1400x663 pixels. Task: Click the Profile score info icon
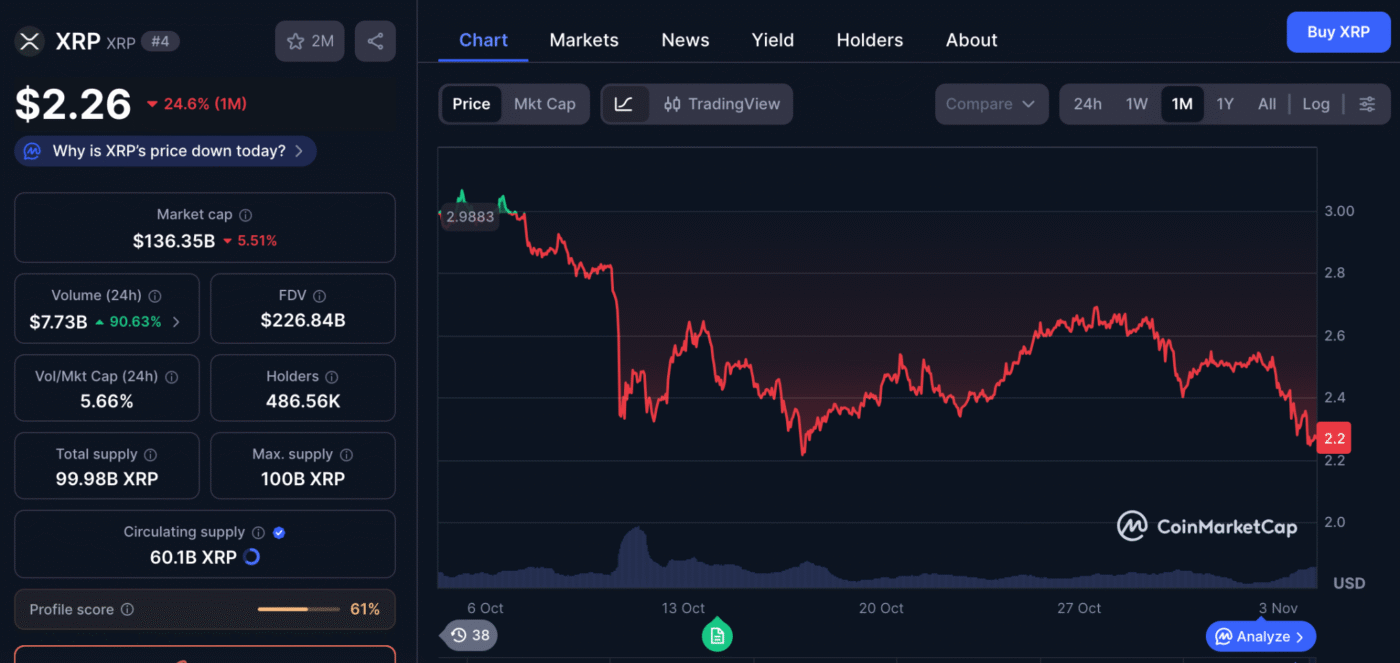(x=127, y=609)
